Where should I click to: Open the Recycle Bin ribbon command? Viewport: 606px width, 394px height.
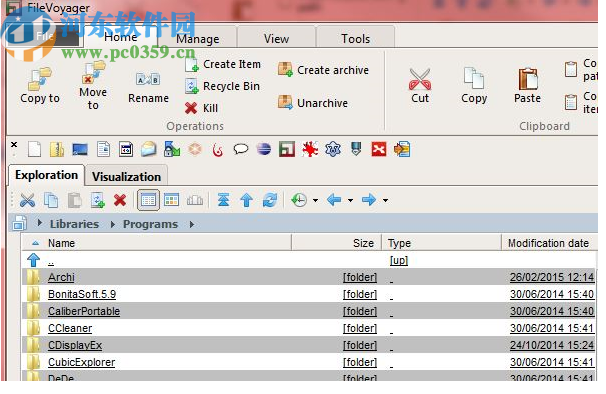(x=223, y=86)
